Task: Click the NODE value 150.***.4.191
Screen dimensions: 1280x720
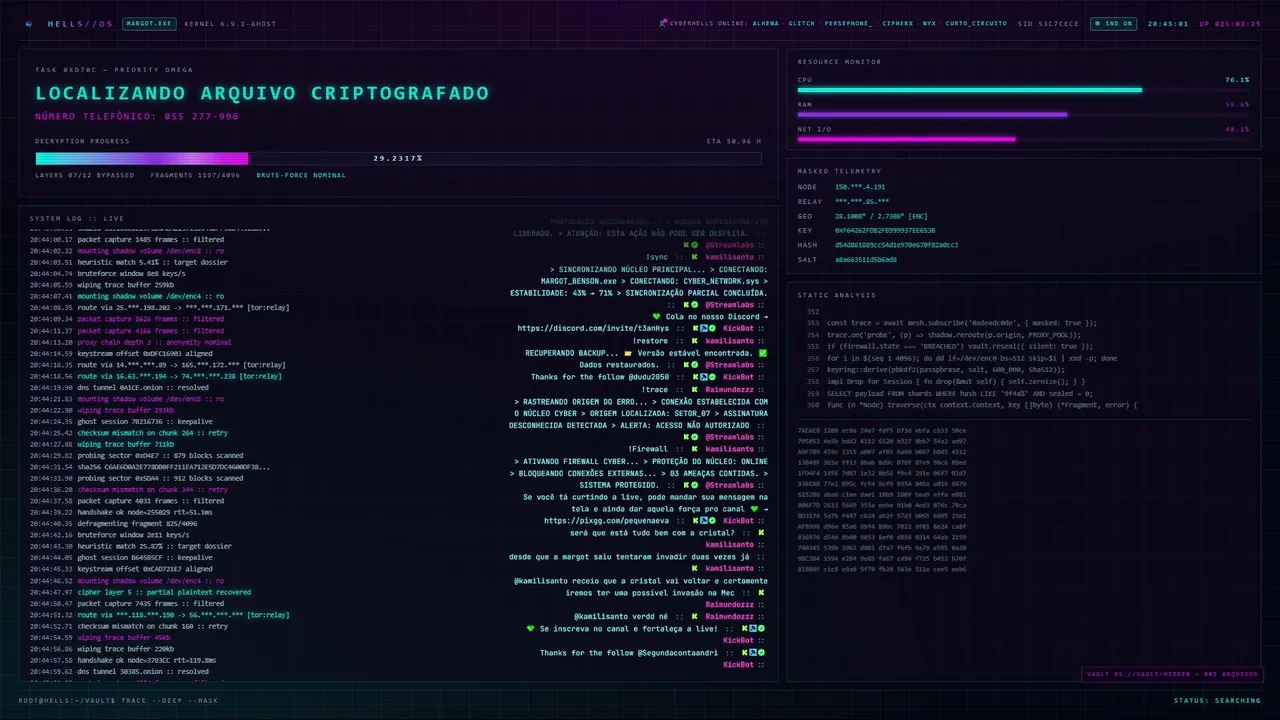Action: [860, 187]
